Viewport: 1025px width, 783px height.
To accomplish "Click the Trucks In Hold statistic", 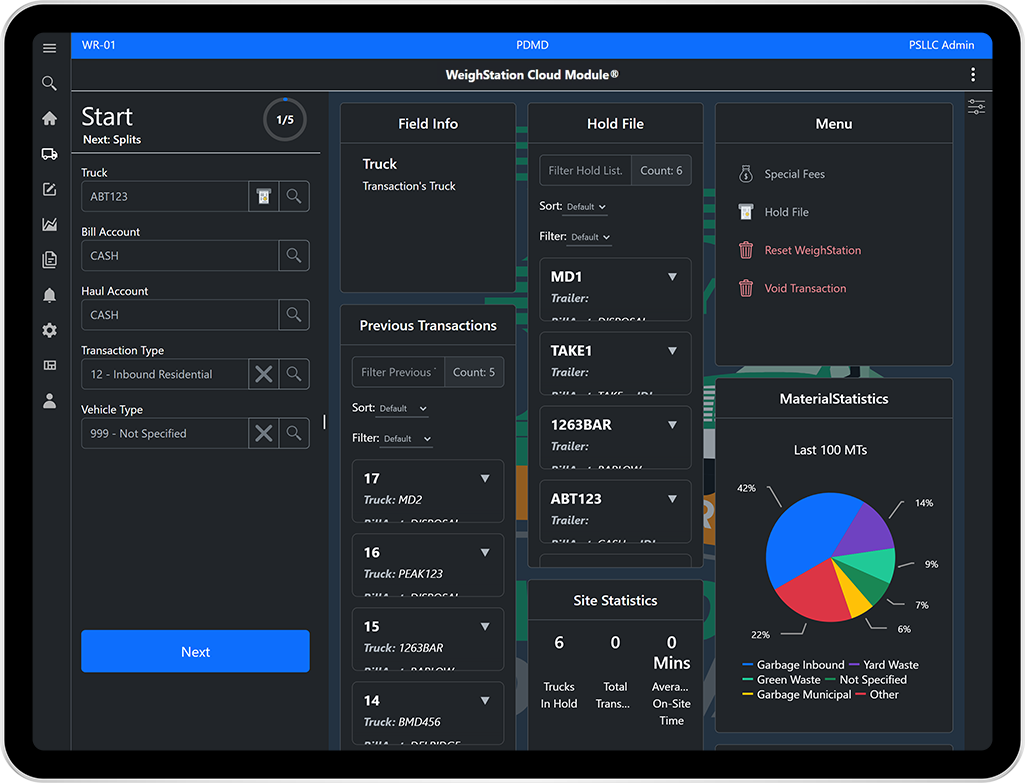I will coord(559,672).
